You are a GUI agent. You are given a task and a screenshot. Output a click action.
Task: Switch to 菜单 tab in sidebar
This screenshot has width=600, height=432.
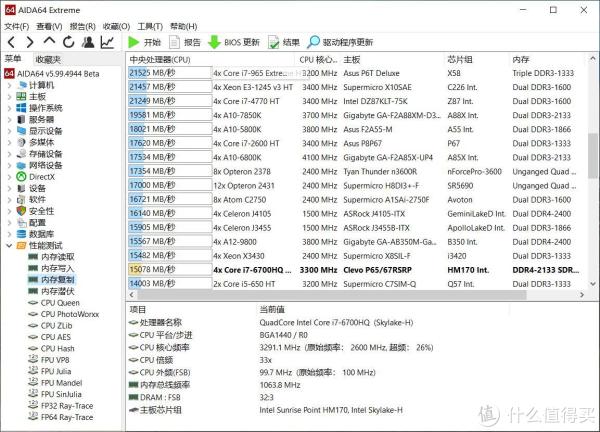[13, 59]
